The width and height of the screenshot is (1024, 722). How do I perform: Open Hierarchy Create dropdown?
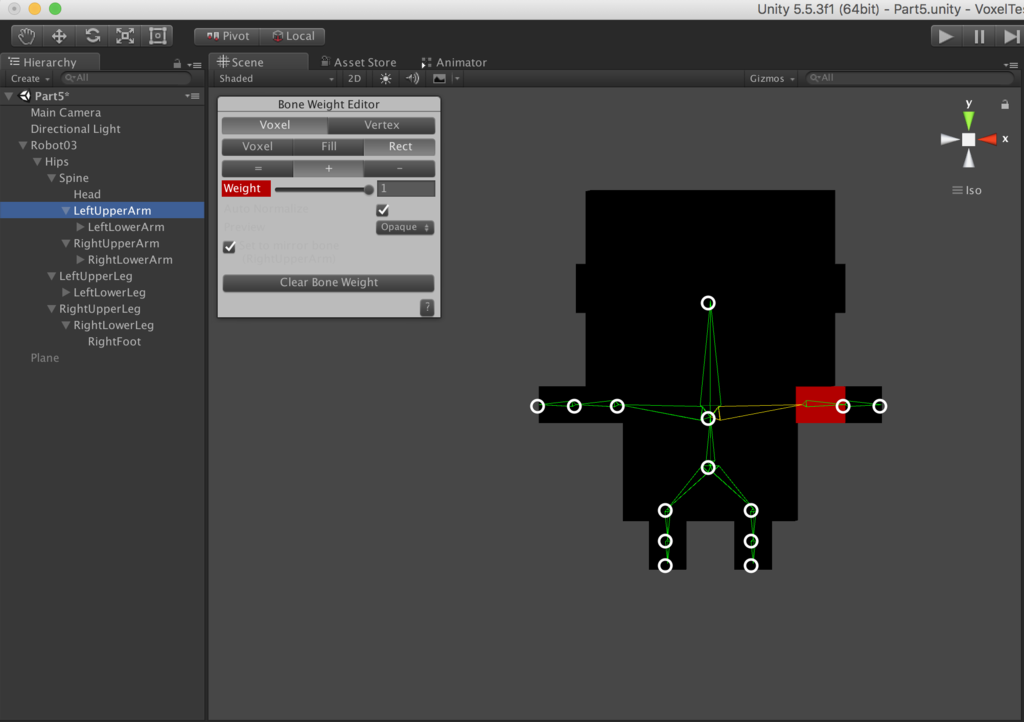[x=30, y=78]
